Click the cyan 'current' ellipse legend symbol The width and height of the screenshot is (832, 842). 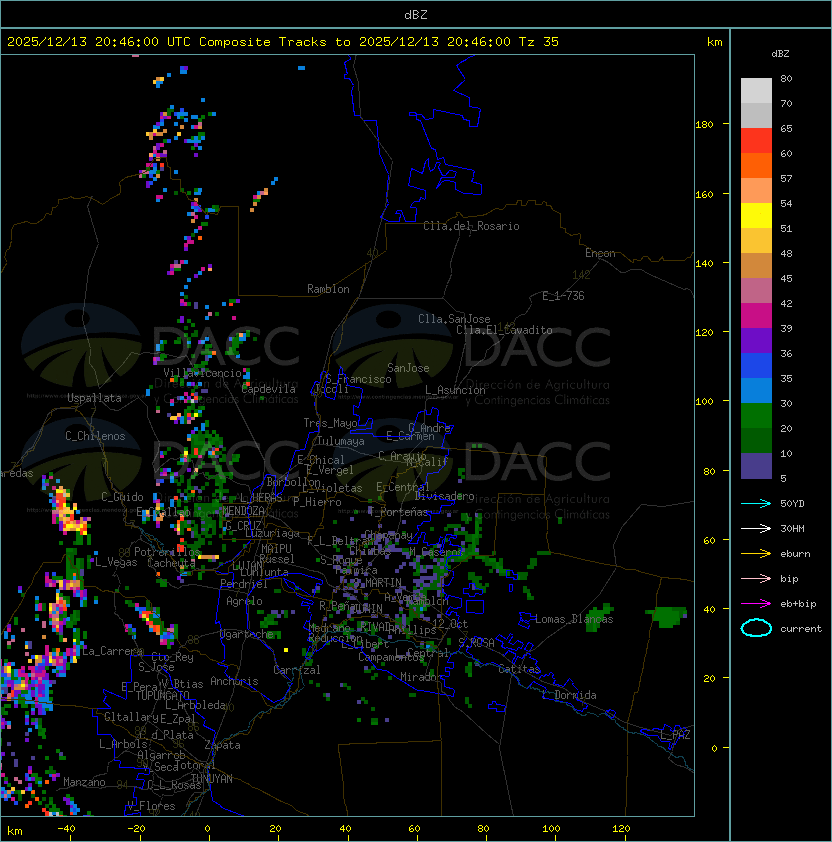pyautogui.click(x=756, y=628)
